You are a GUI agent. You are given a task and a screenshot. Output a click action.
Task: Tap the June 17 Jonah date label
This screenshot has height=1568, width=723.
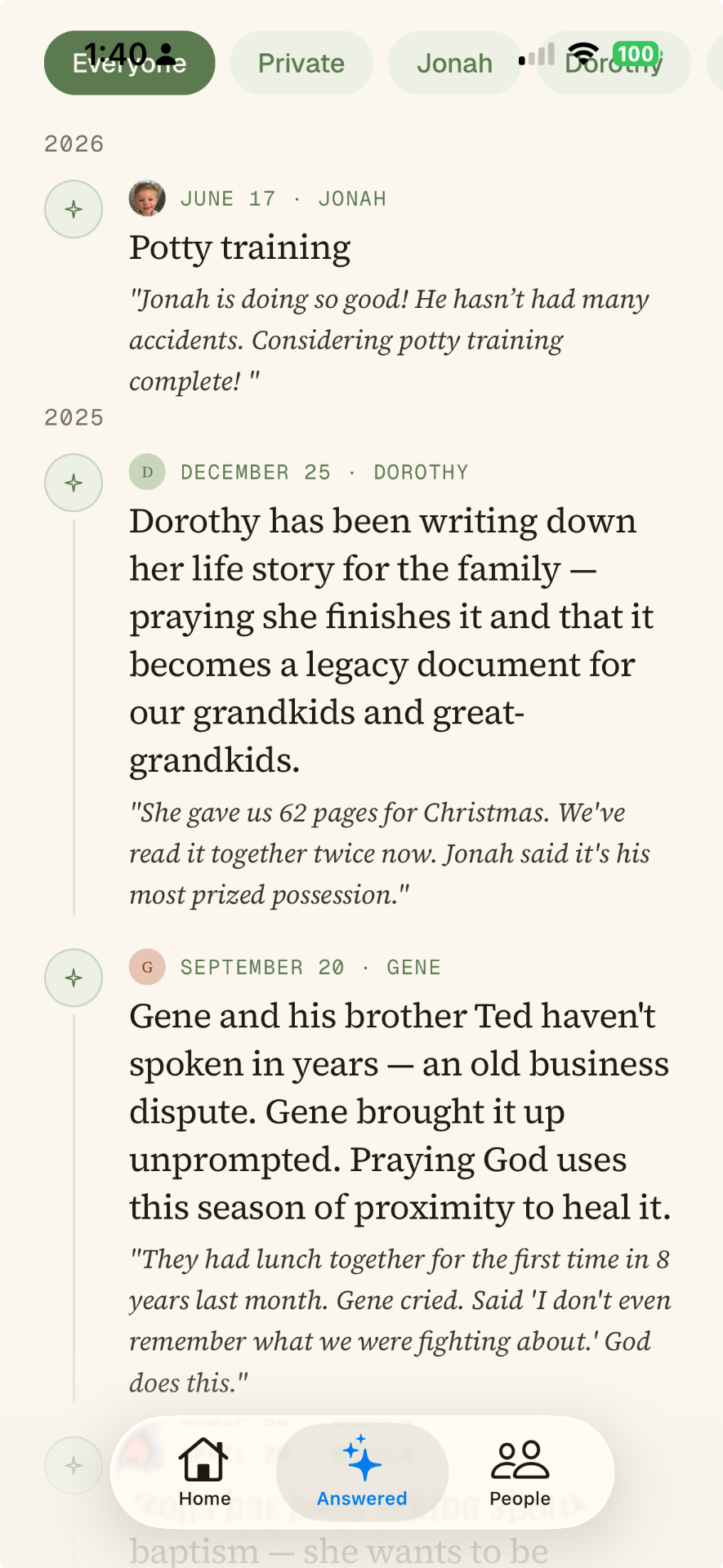click(283, 198)
